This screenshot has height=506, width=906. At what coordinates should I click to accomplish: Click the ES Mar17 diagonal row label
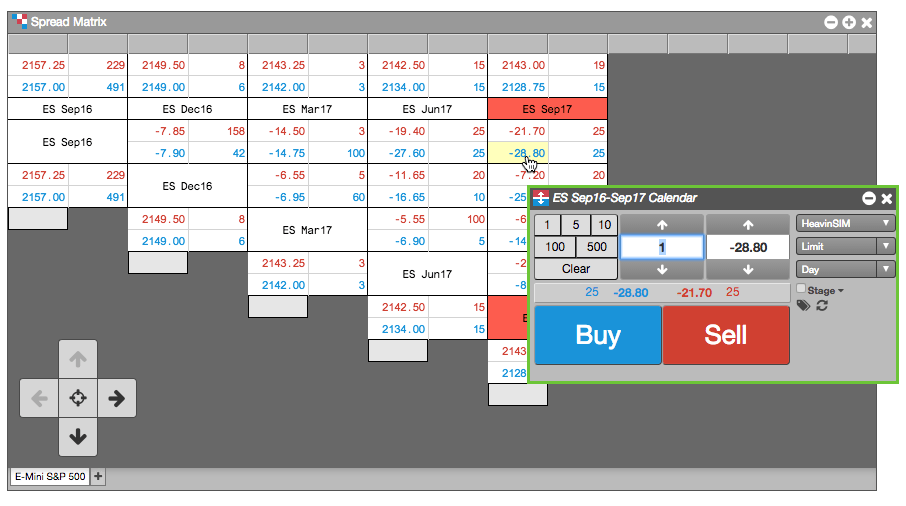pyautogui.click(x=307, y=230)
